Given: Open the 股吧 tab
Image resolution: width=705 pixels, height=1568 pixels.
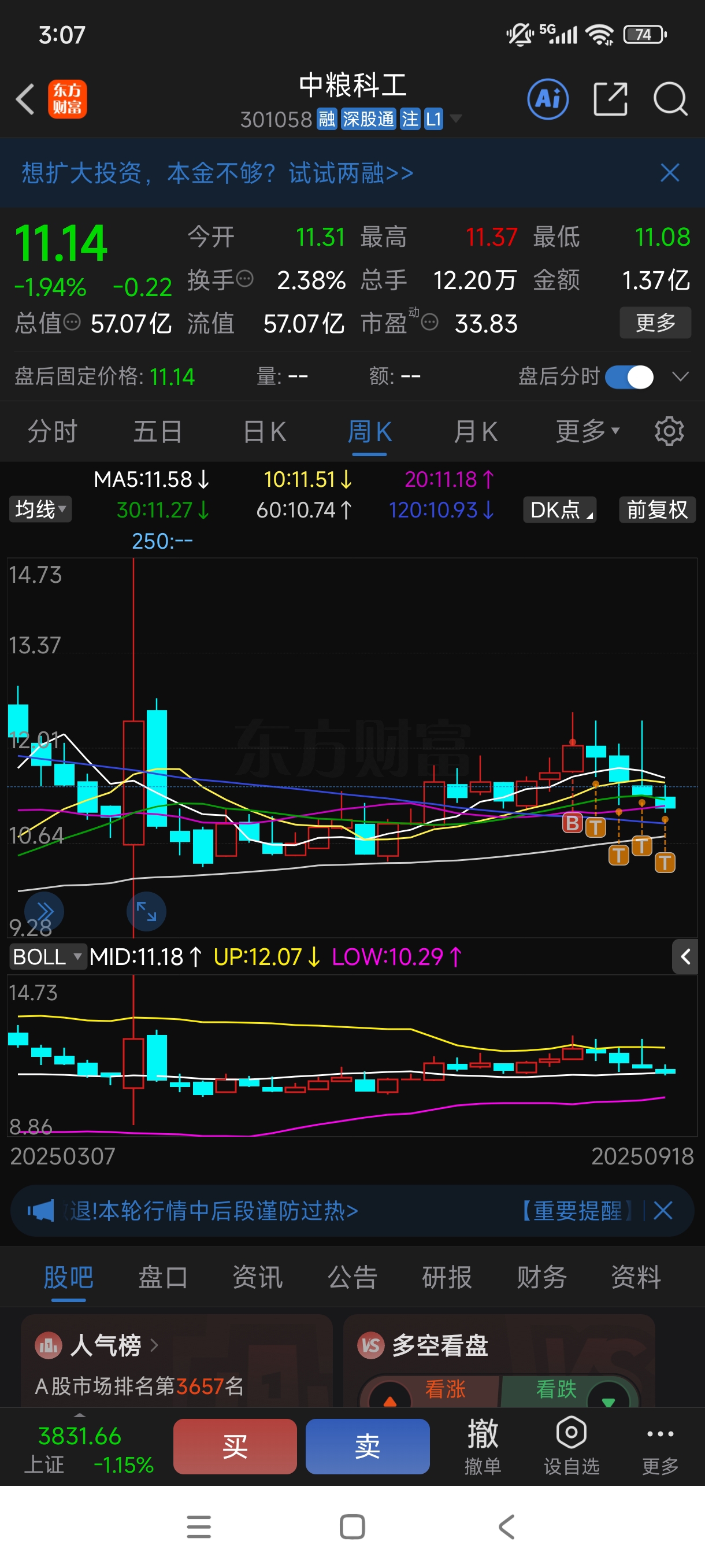Looking at the screenshot, I should tap(68, 1277).
